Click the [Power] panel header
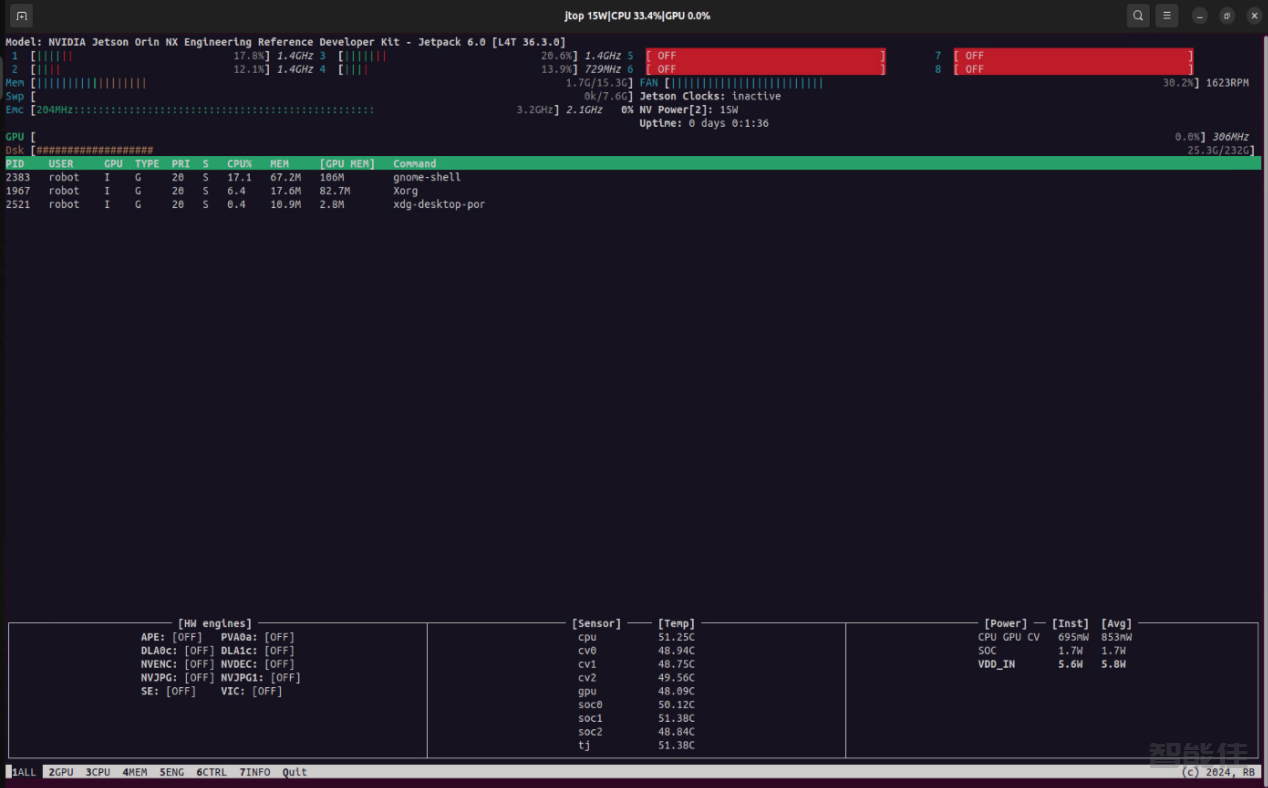 [x=1006, y=623]
